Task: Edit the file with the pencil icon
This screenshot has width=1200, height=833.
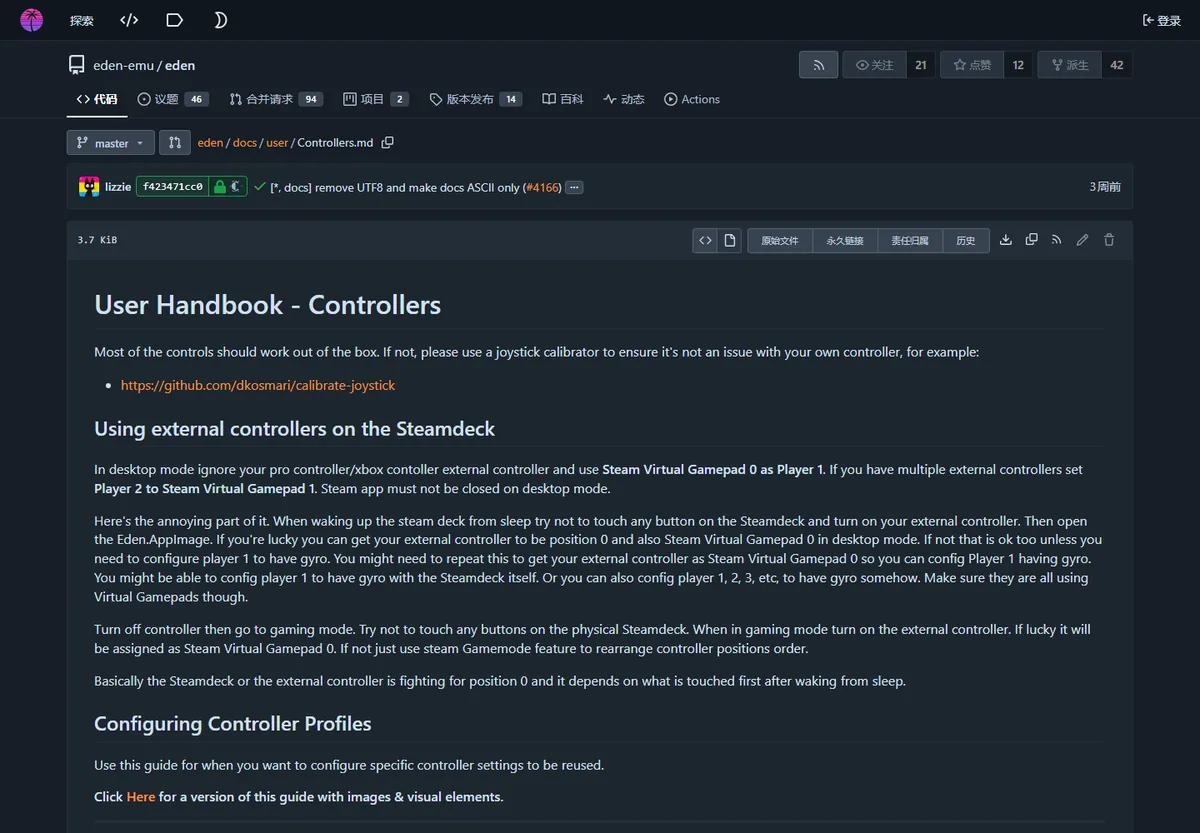Action: point(1082,240)
